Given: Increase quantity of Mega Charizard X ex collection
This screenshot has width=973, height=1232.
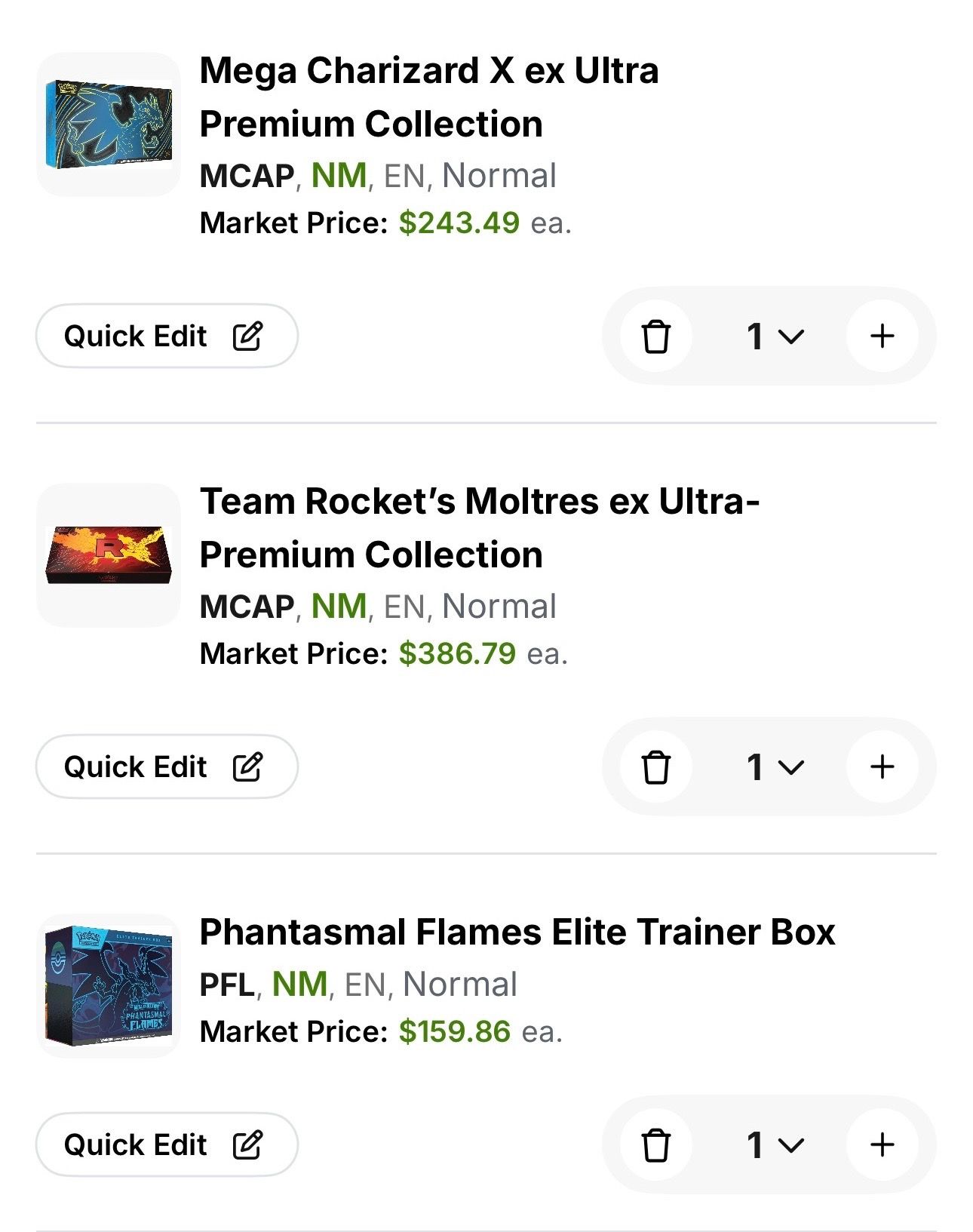Looking at the screenshot, I should tap(882, 336).
